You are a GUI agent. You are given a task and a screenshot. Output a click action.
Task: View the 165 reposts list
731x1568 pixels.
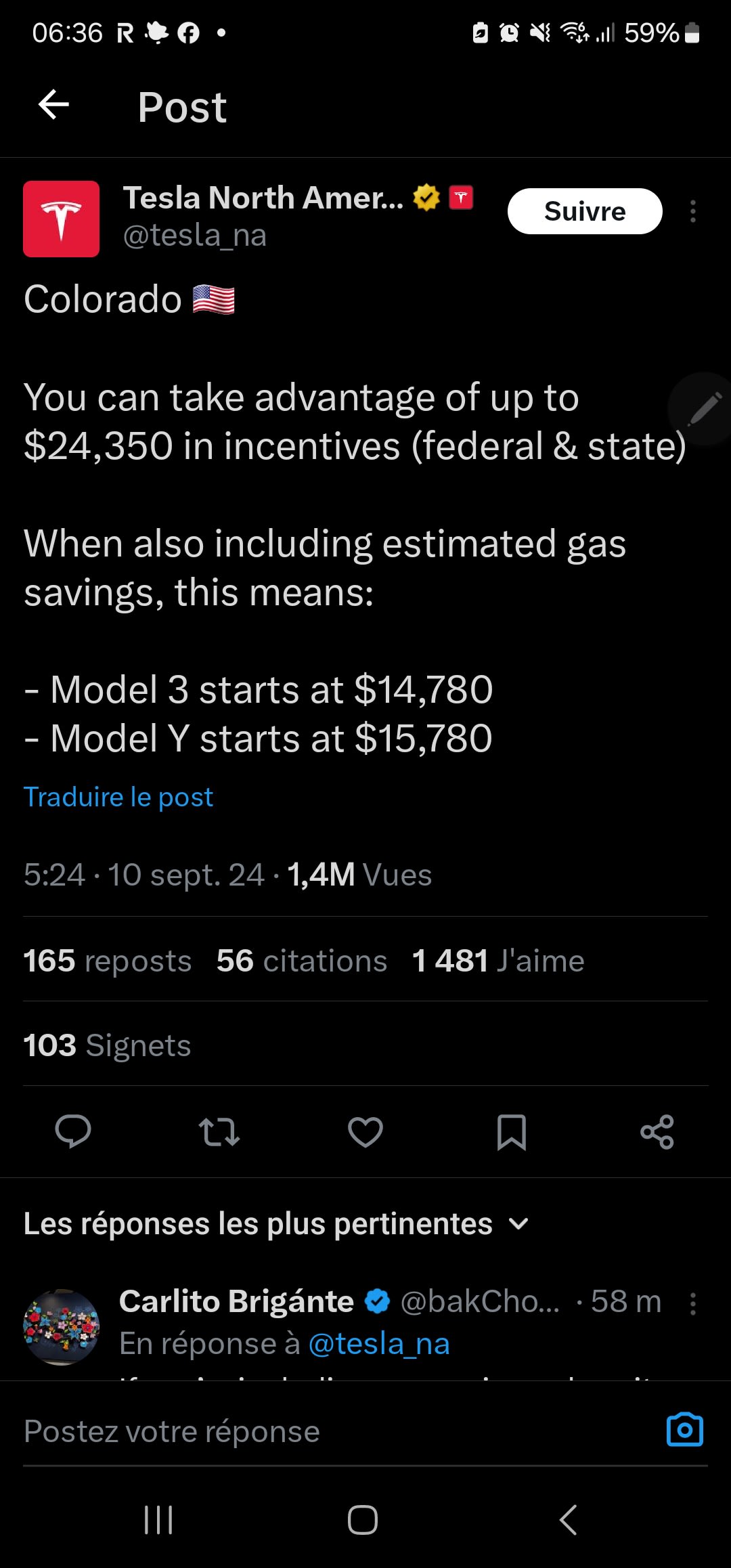[108, 961]
